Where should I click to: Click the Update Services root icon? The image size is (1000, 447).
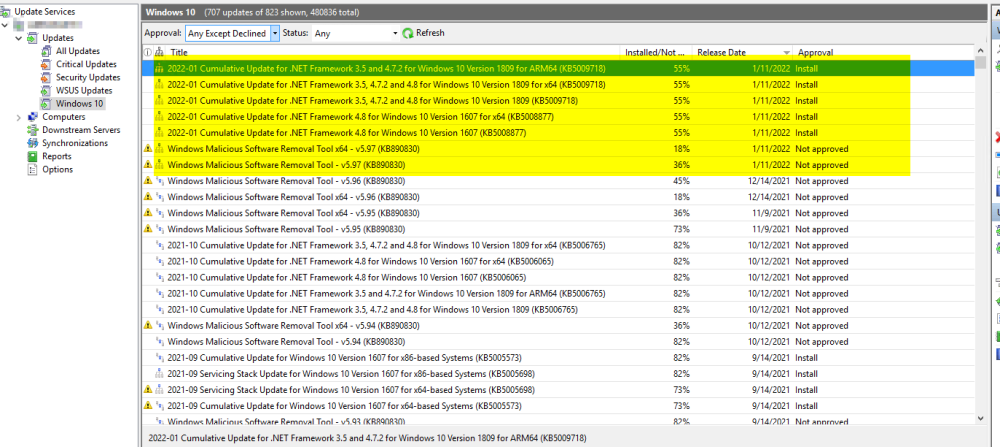[x=6, y=11]
